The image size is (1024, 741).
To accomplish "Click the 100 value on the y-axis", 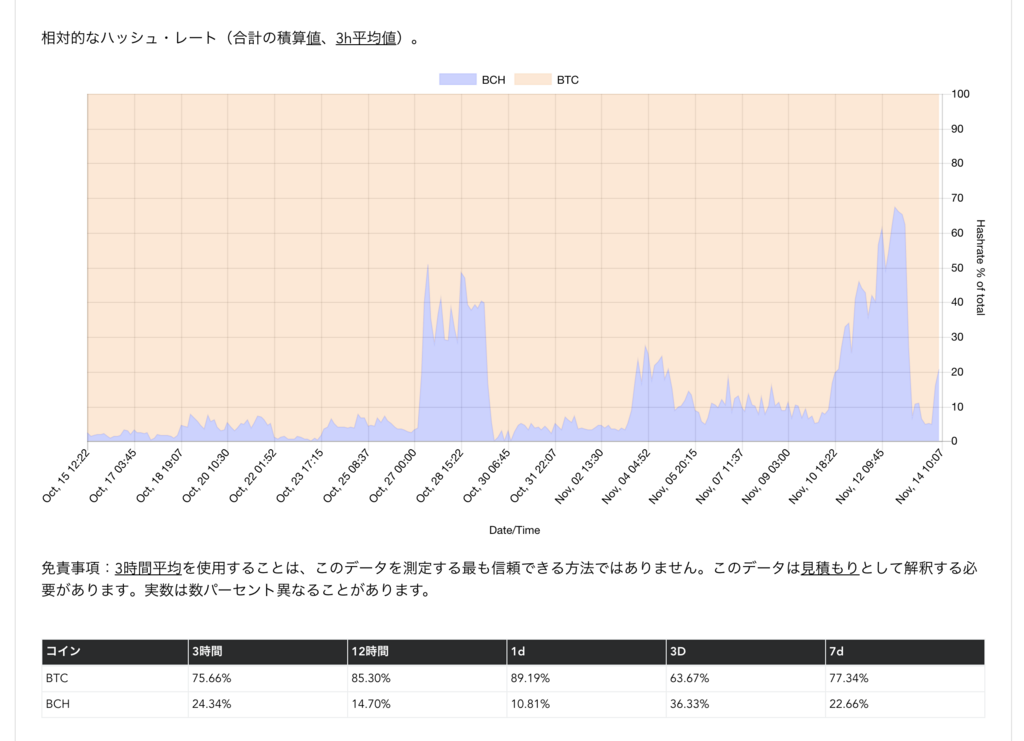I will pos(960,94).
